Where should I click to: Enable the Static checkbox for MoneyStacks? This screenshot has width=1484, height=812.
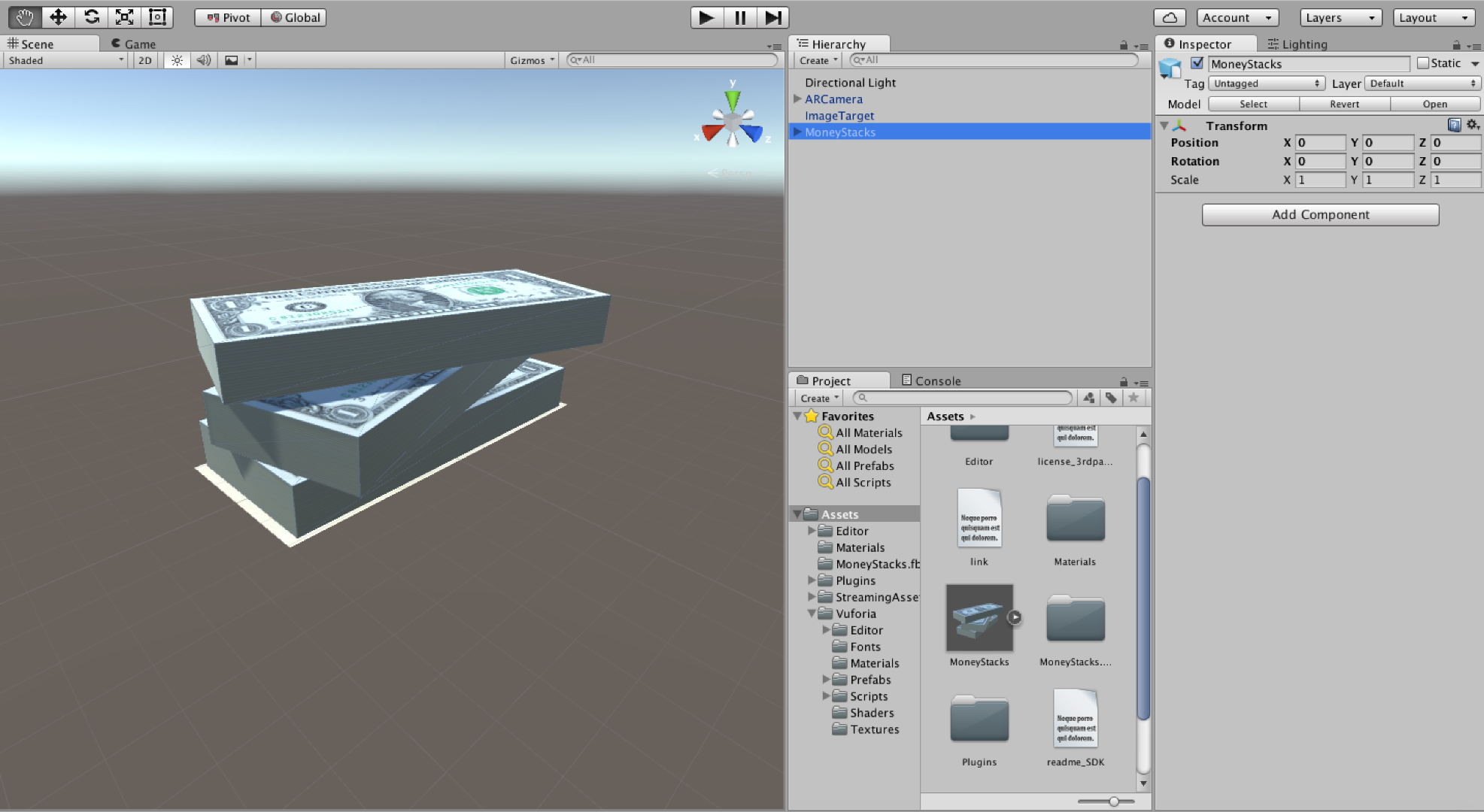(1423, 63)
